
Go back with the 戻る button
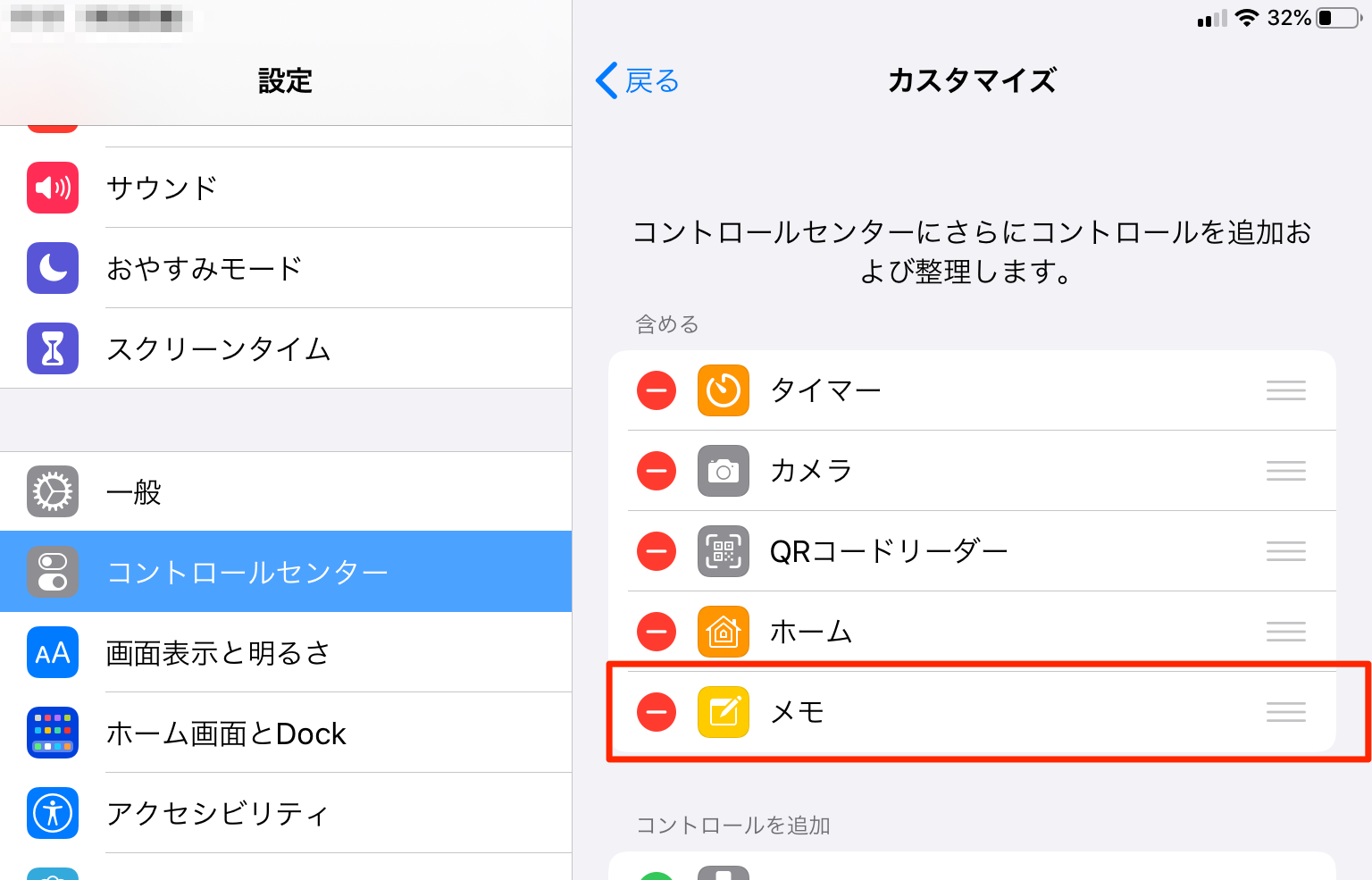point(638,80)
